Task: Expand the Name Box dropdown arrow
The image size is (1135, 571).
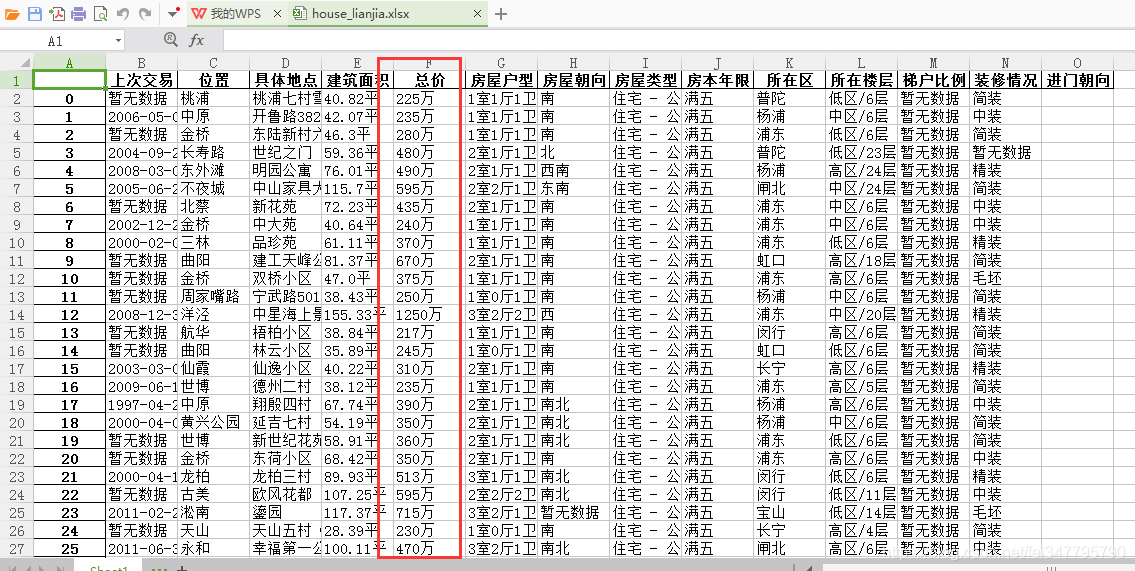Action: 118,41
